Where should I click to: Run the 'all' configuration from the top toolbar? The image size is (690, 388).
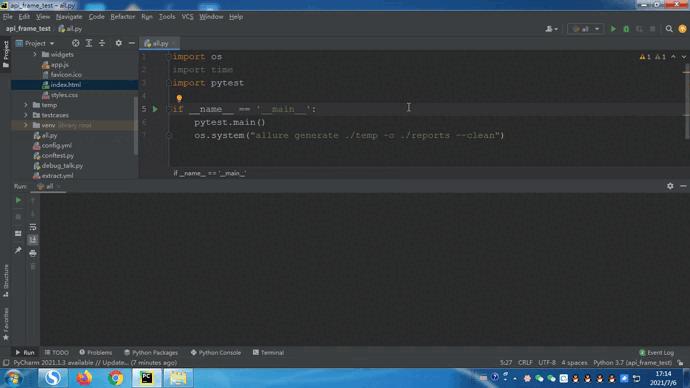coord(613,29)
